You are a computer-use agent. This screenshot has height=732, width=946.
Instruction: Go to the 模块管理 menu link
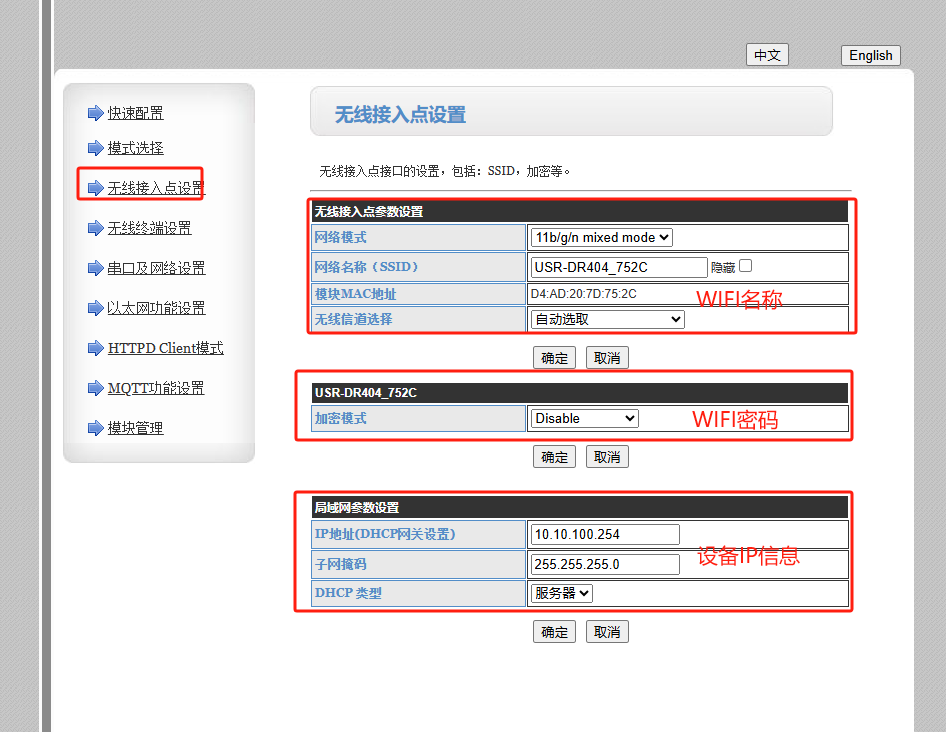[x=135, y=428]
